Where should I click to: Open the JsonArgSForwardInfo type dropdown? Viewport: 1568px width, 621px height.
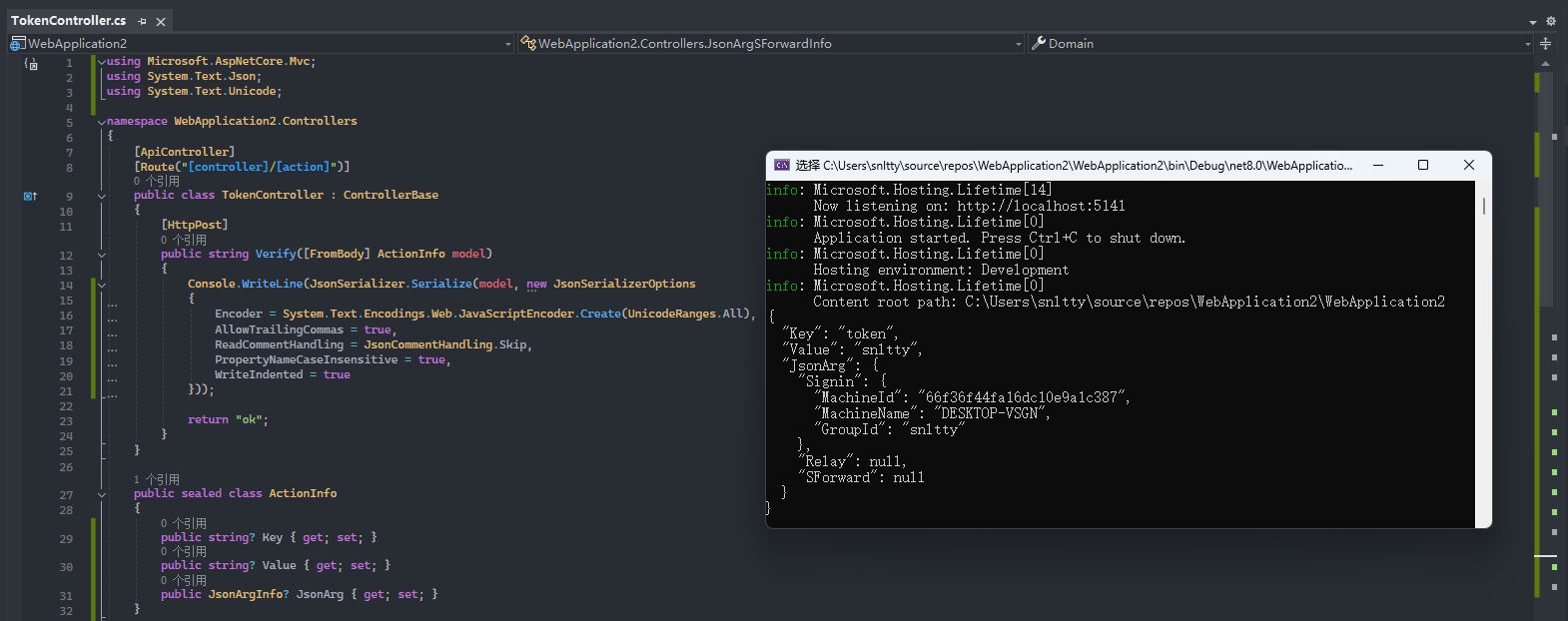(1018, 44)
